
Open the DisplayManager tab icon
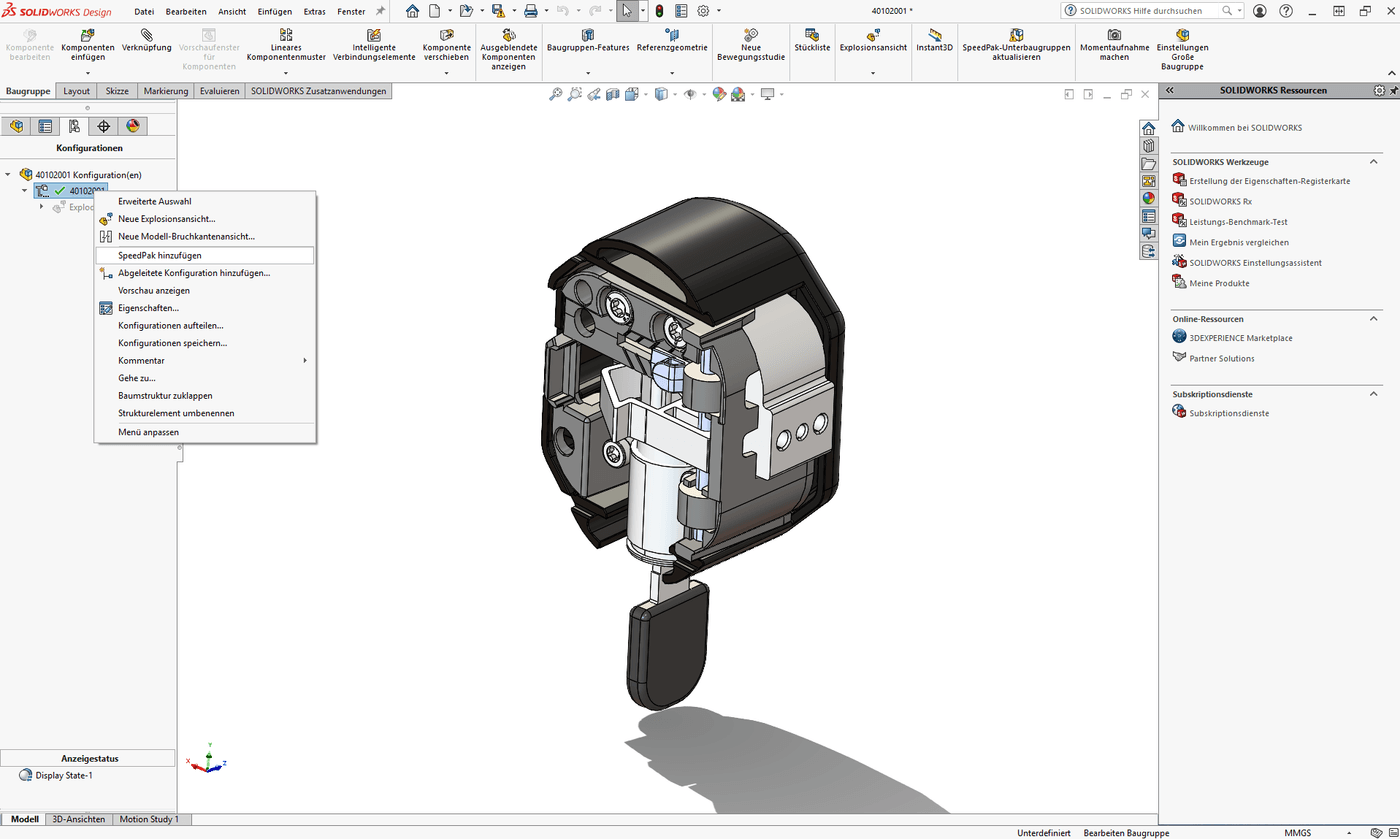pyautogui.click(x=132, y=126)
